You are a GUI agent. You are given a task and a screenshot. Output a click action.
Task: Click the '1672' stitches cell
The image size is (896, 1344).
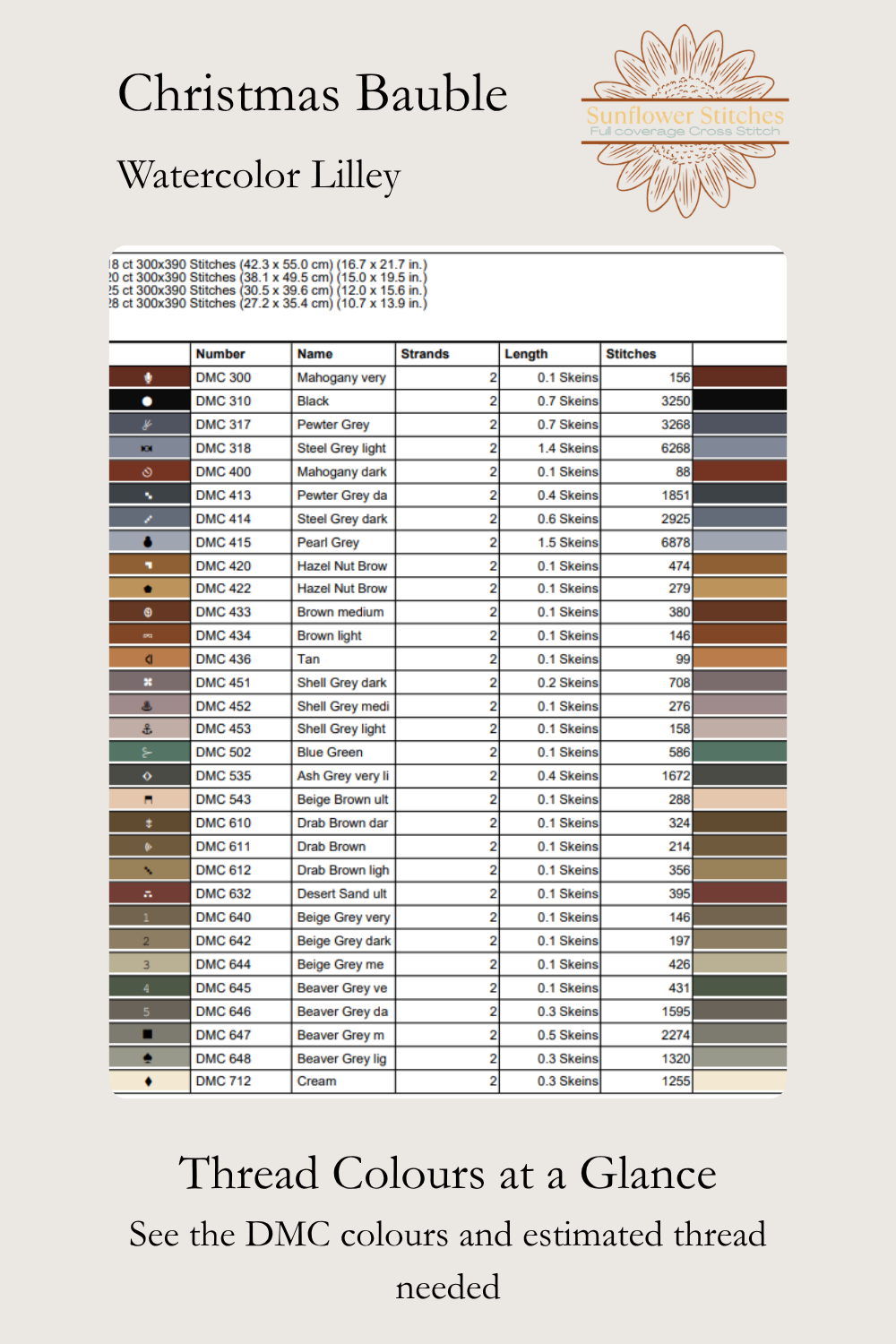click(x=646, y=776)
